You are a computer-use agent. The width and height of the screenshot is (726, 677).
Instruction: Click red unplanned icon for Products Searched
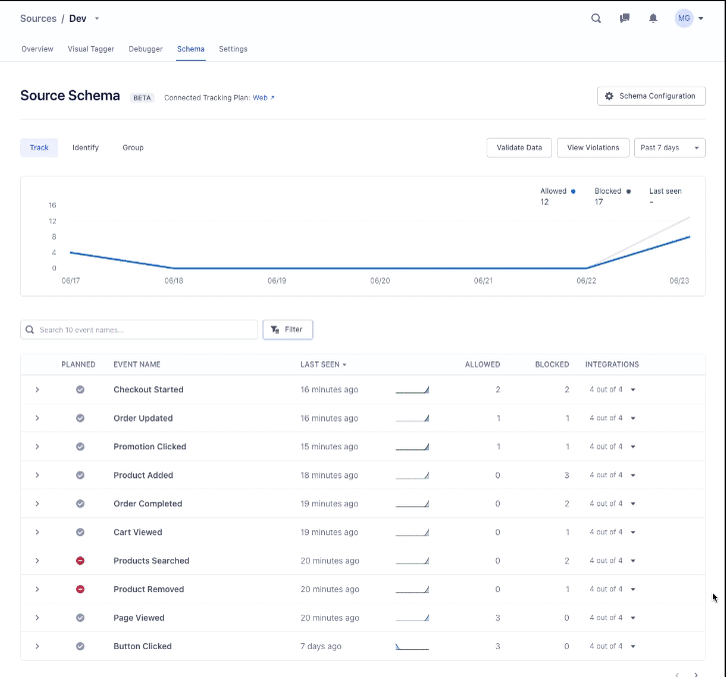[80, 561]
